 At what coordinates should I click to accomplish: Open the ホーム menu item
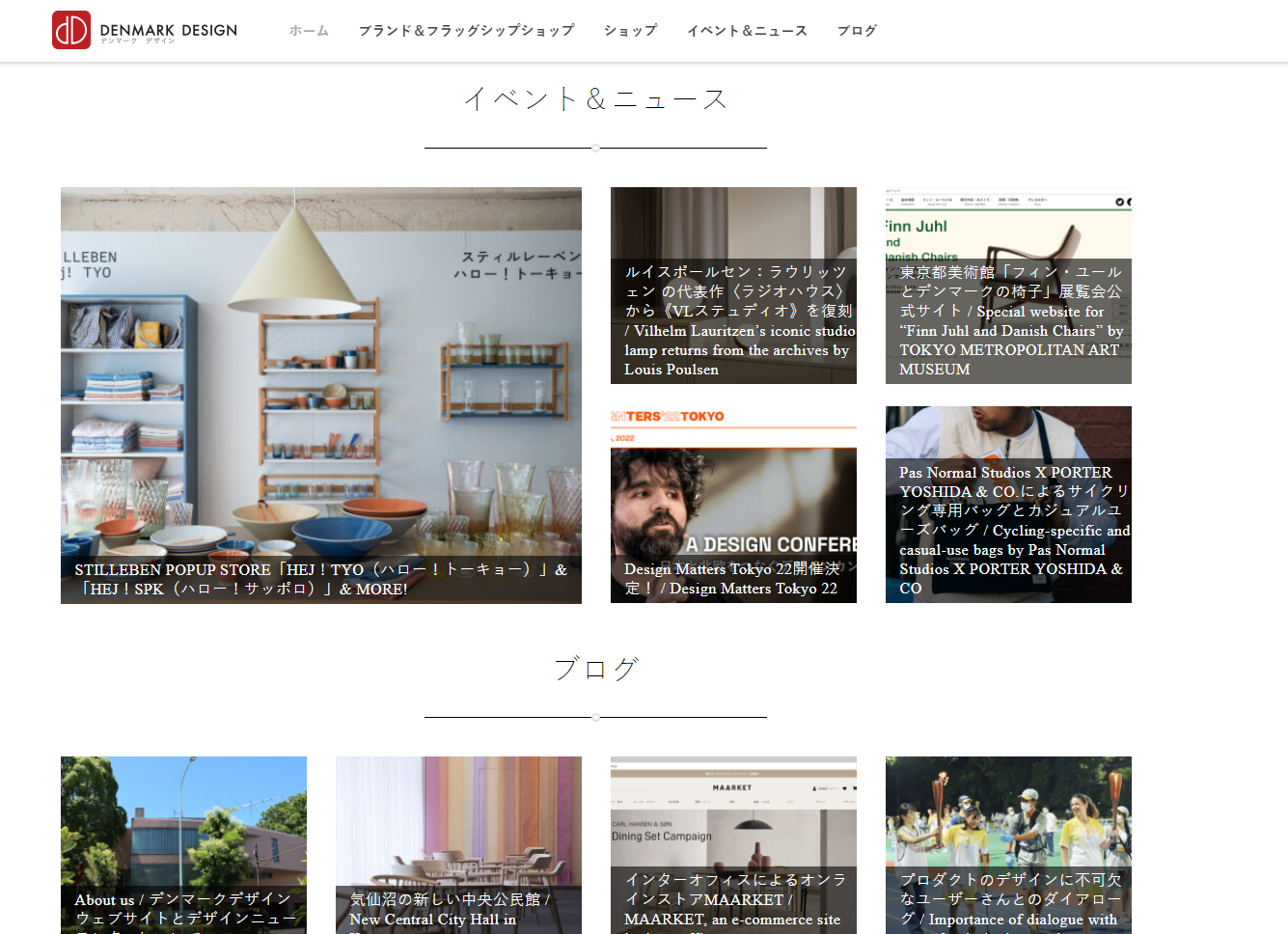[309, 31]
